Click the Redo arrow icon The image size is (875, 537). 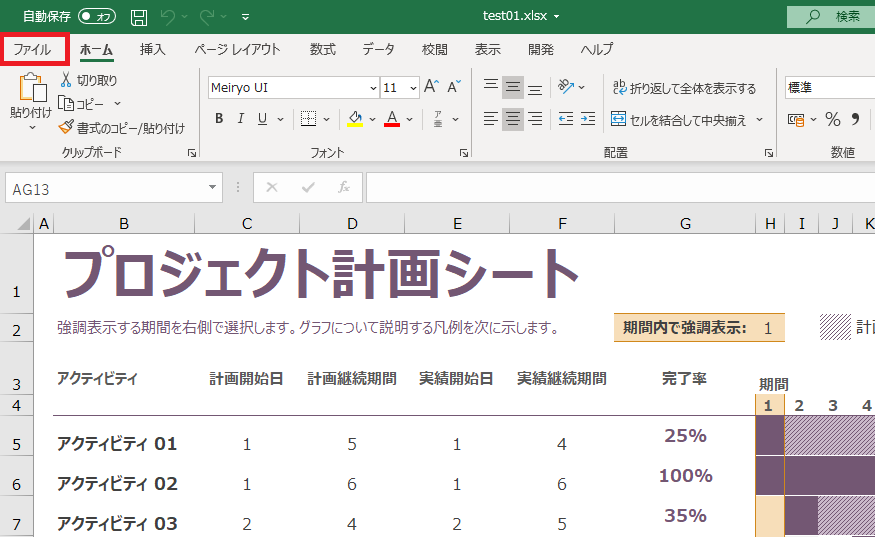[x=207, y=17]
